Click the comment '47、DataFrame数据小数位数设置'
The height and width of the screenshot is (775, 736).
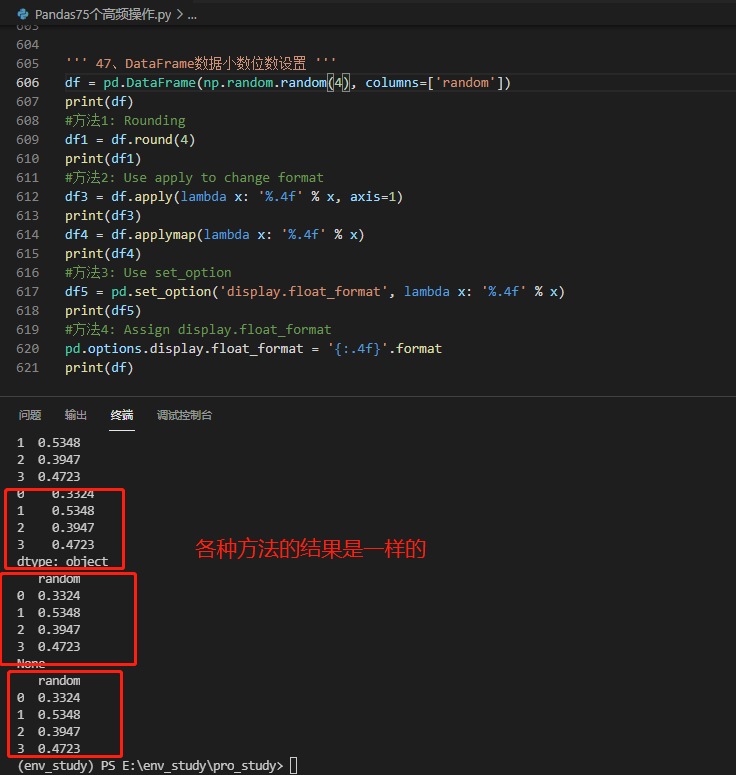(x=201, y=64)
